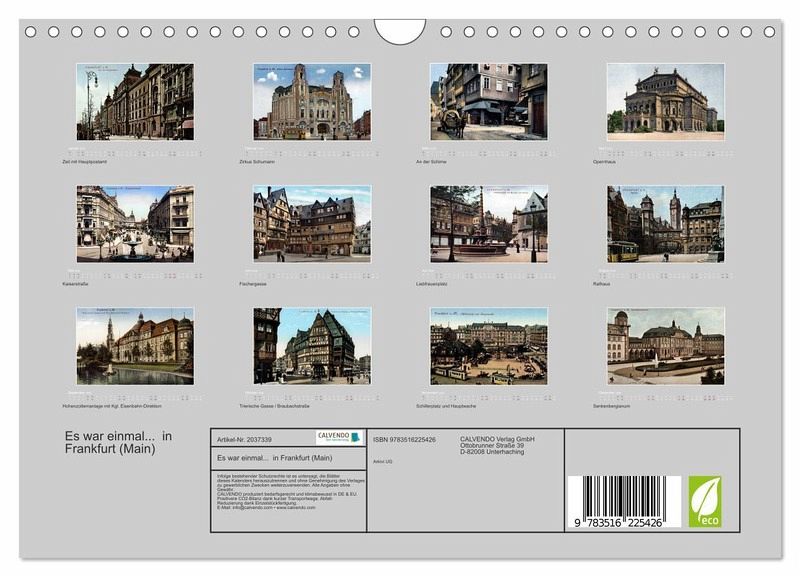
Task: Click the Schillerplatz und Hauptwache picture
Action: [488, 345]
